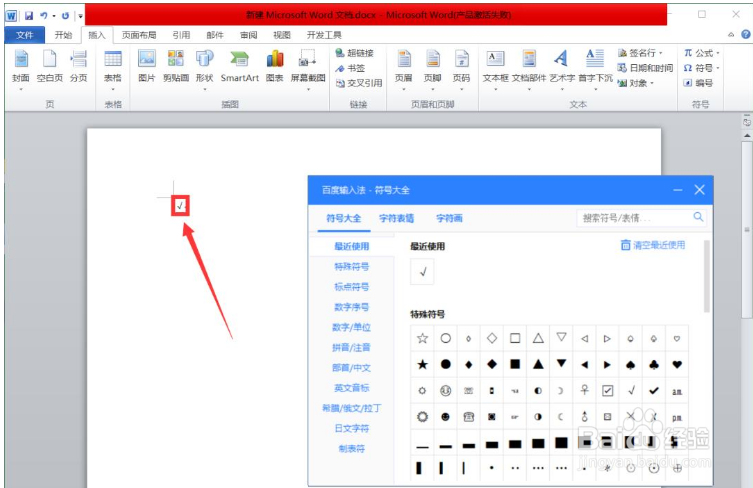Expand the Signature Line (签名行) dropdown
The width and height of the screenshot is (753, 488).
click(x=661, y=53)
